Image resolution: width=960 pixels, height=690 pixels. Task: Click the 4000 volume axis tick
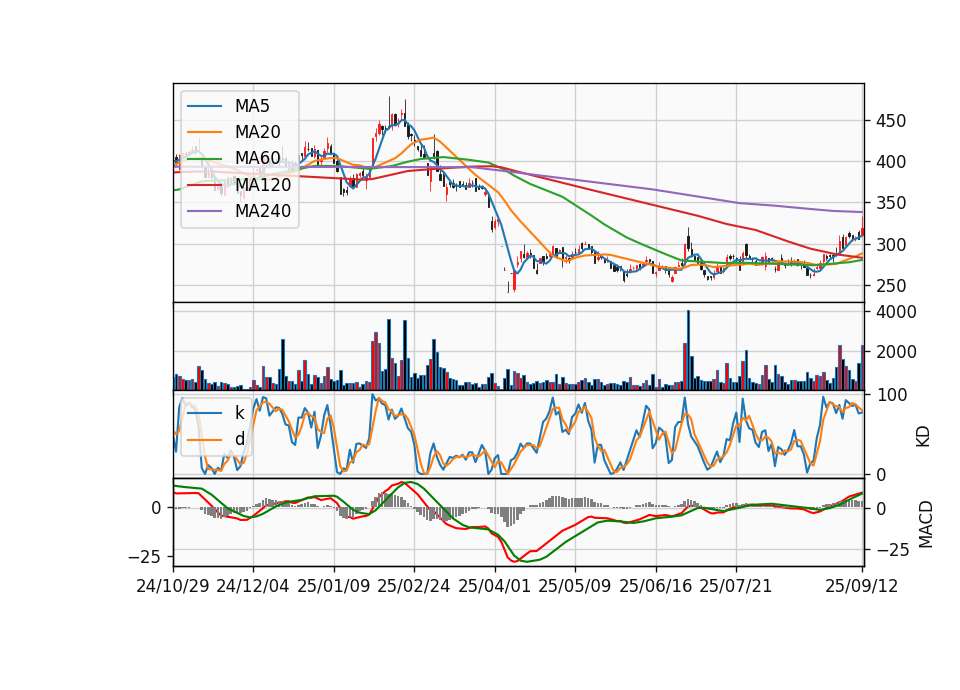point(896,312)
